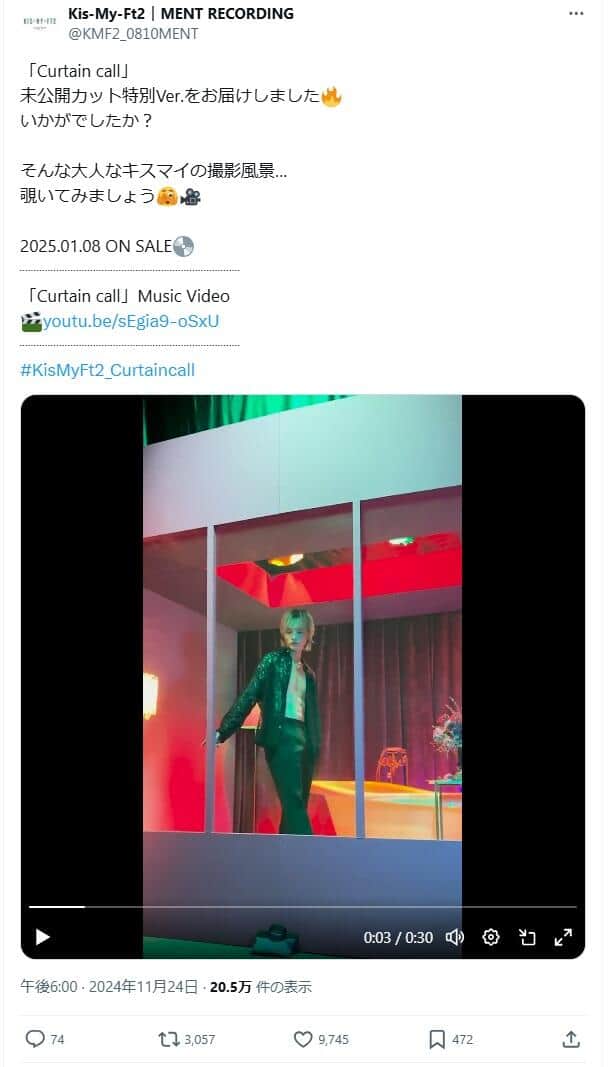The height and width of the screenshot is (1067, 608).
Task: Toggle picture-in-picture mode icon
Action: pos(527,937)
